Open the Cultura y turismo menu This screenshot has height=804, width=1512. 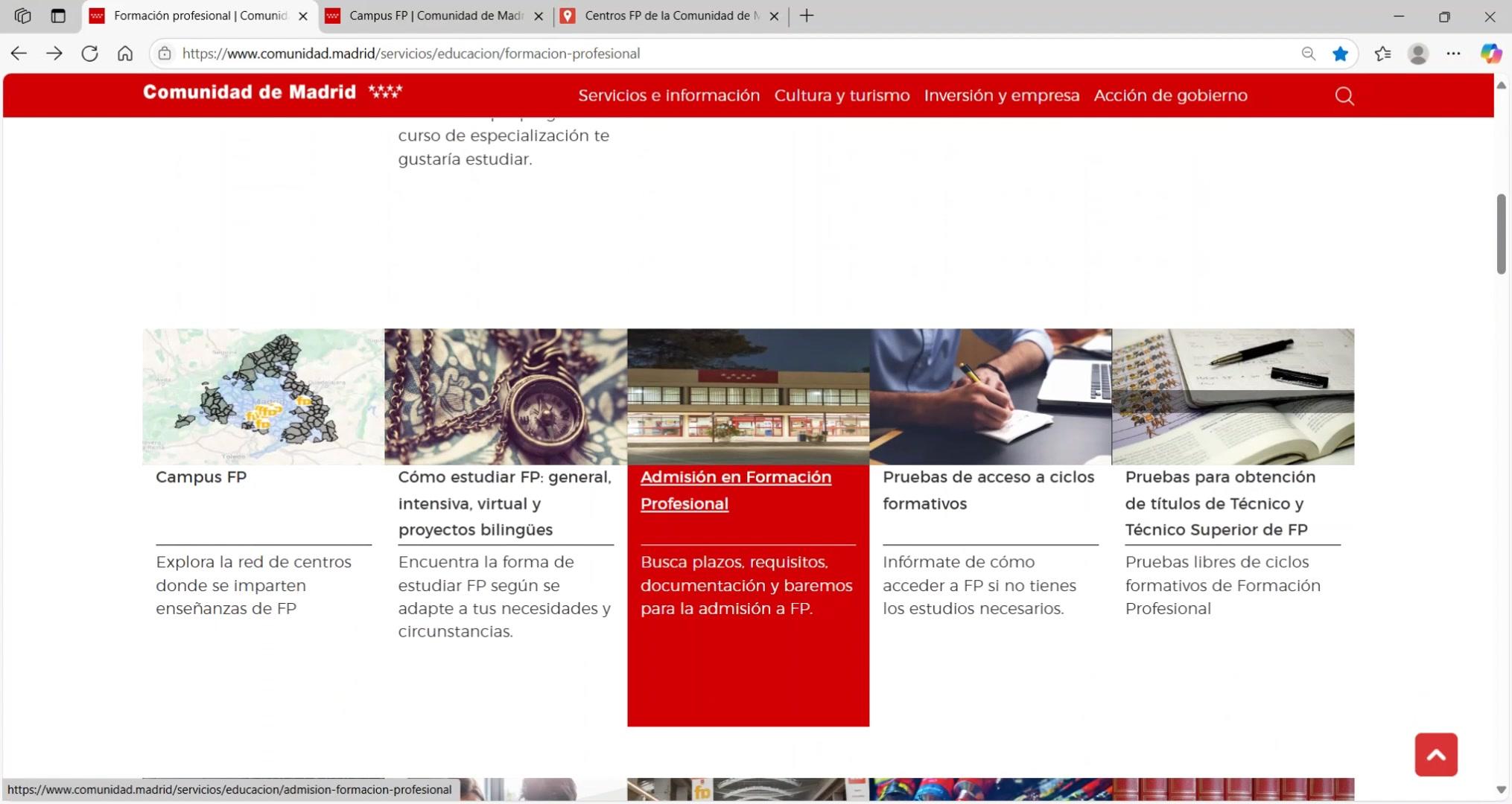point(842,95)
